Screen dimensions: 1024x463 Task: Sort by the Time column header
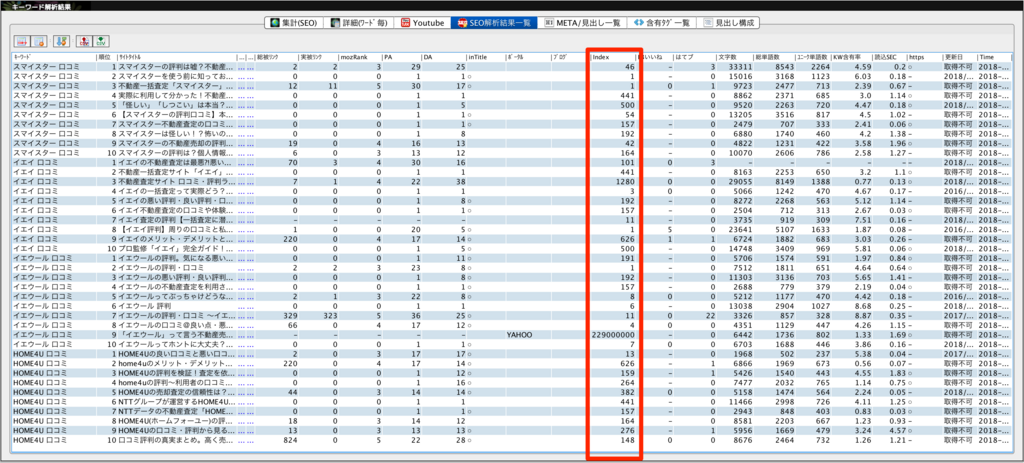pyautogui.click(x=993, y=57)
